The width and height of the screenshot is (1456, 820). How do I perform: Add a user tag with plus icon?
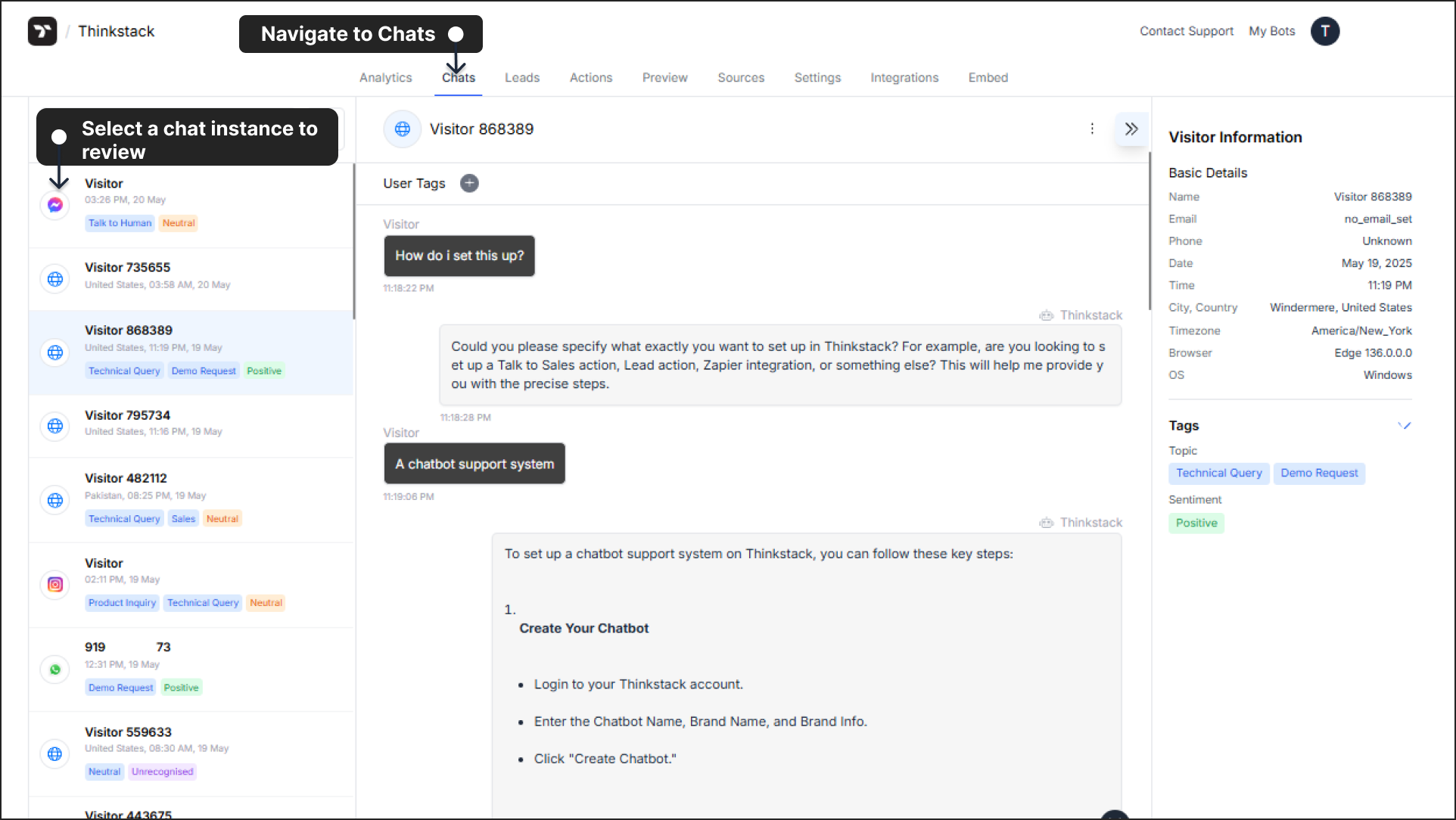click(469, 183)
